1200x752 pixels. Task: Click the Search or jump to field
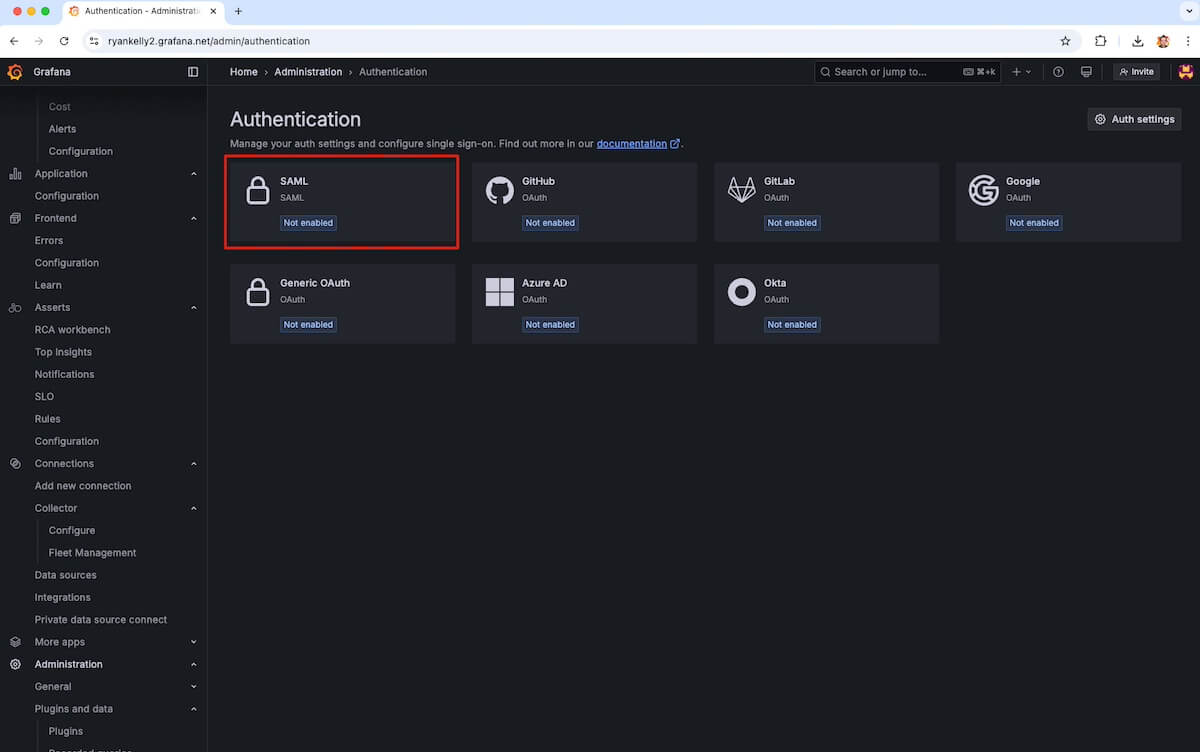tap(908, 72)
